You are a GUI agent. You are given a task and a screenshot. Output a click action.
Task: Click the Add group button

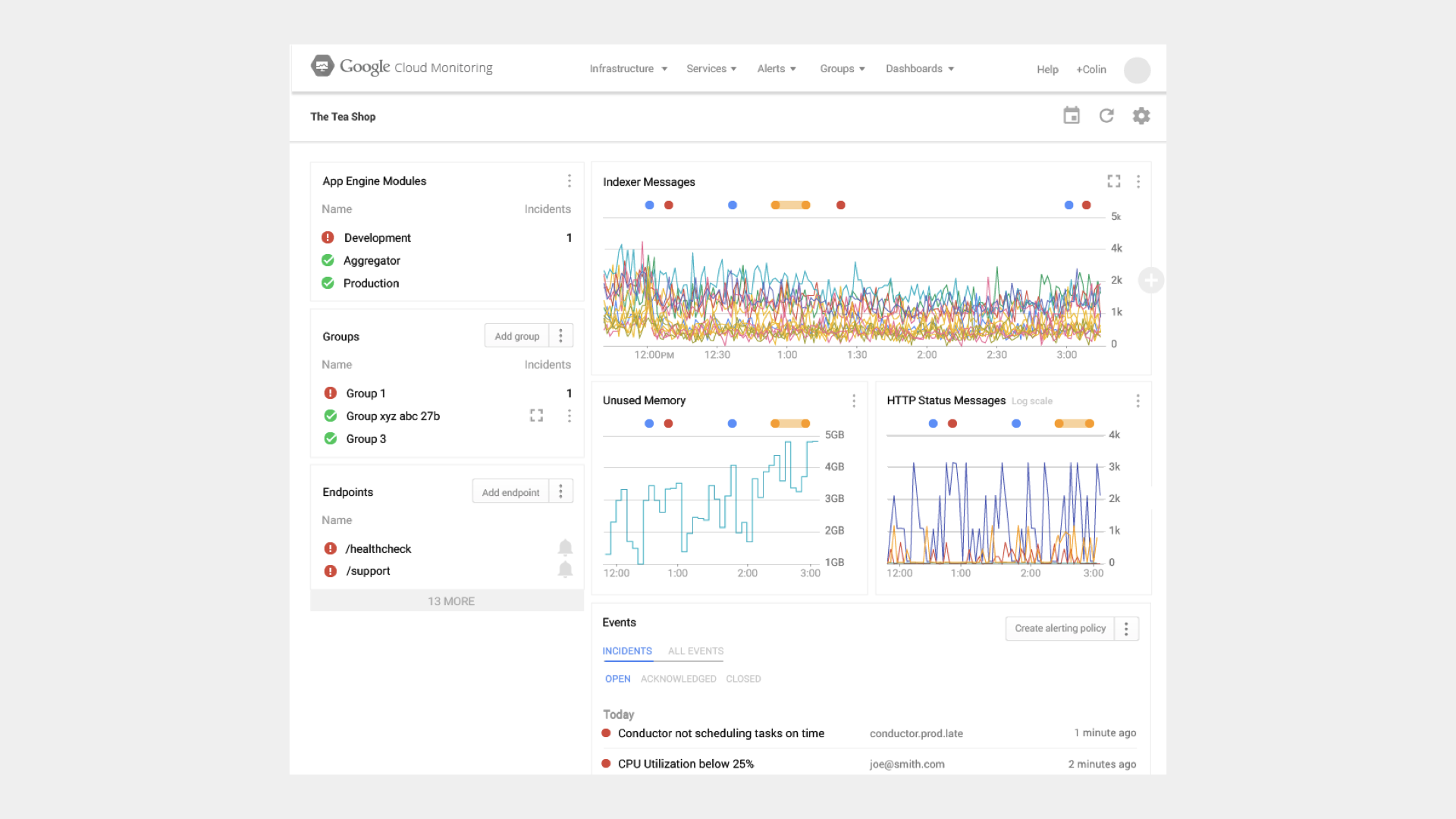(x=516, y=336)
